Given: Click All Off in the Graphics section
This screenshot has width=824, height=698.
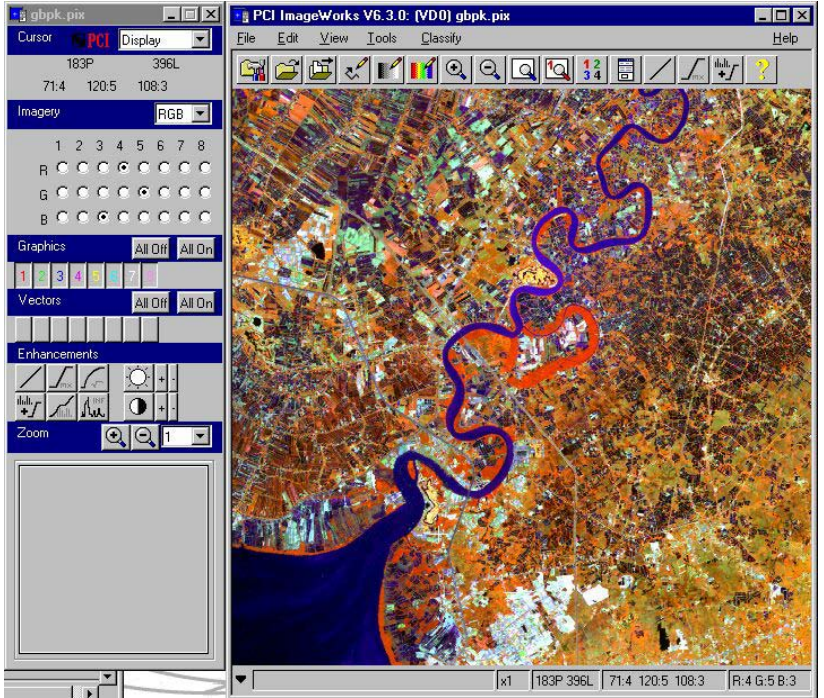Looking at the screenshot, I should point(151,249).
